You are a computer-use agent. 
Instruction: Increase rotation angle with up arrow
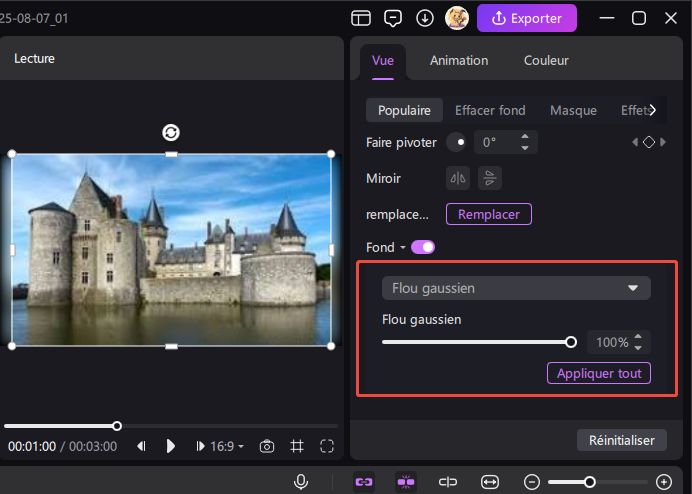click(x=525, y=137)
